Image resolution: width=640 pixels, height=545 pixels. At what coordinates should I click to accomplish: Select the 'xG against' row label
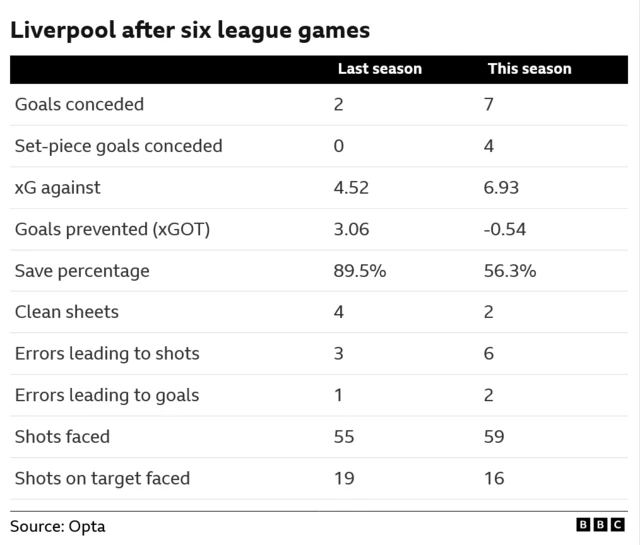(57, 188)
